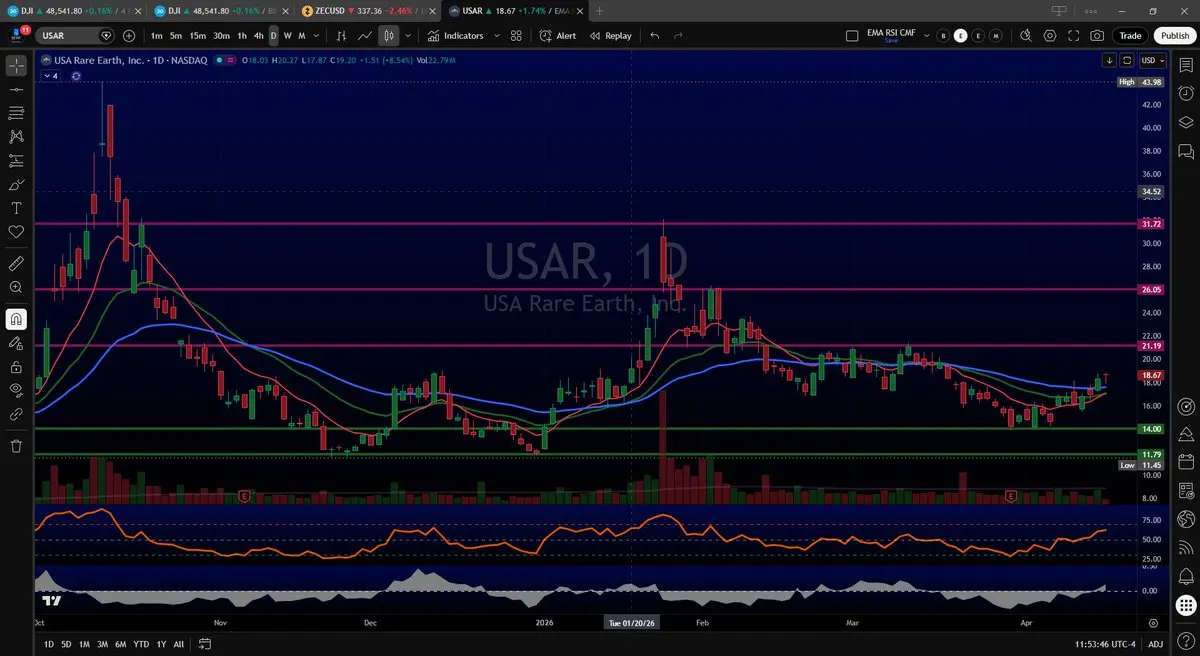Select the W weekly interval
The image size is (1200, 656).
[287, 35]
